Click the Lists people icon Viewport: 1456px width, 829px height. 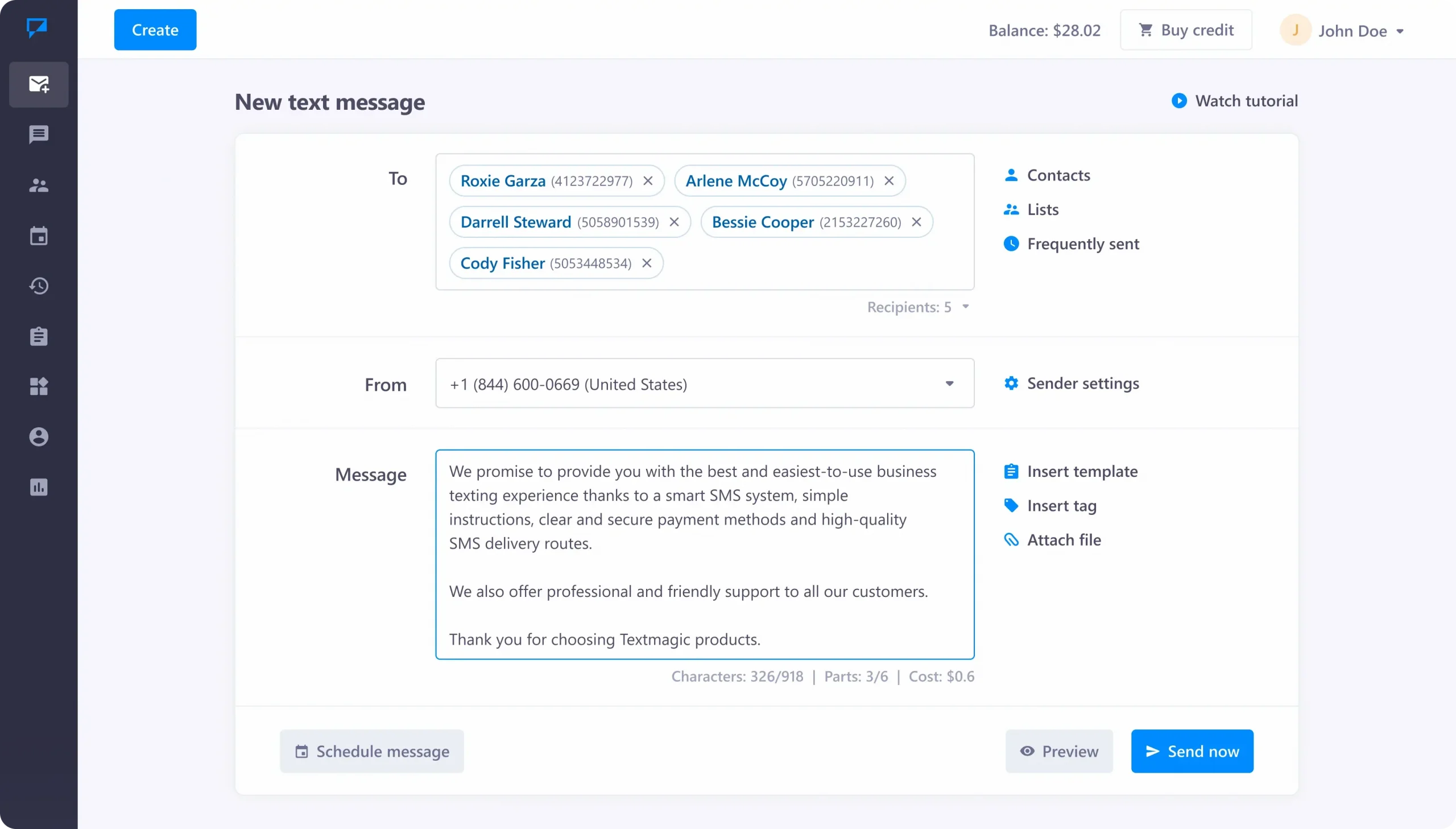1011,209
